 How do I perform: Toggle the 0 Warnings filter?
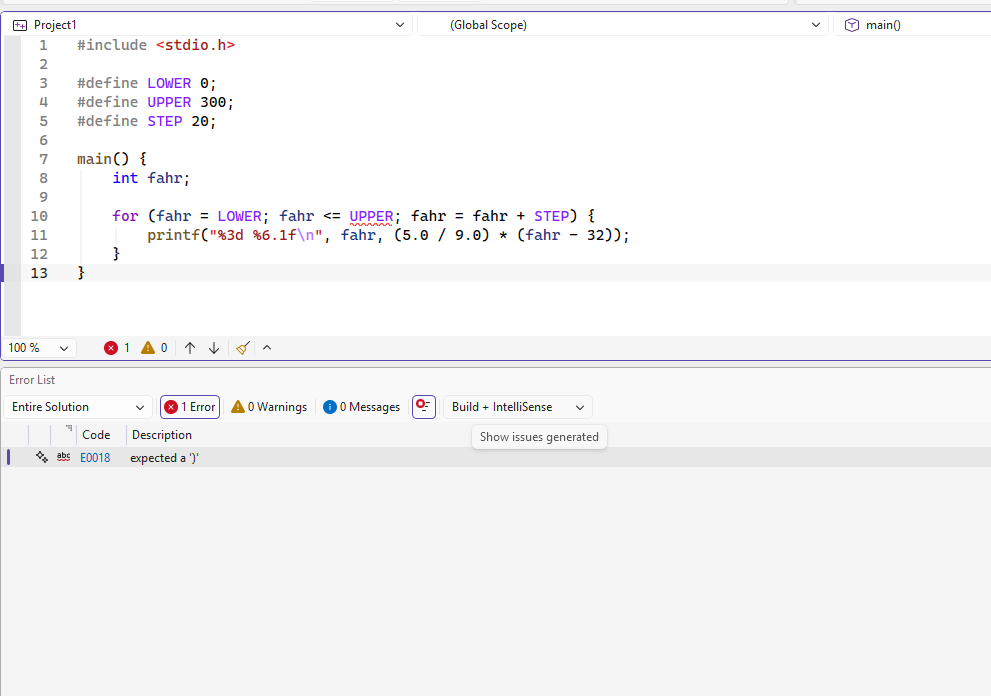[x=269, y=407]
